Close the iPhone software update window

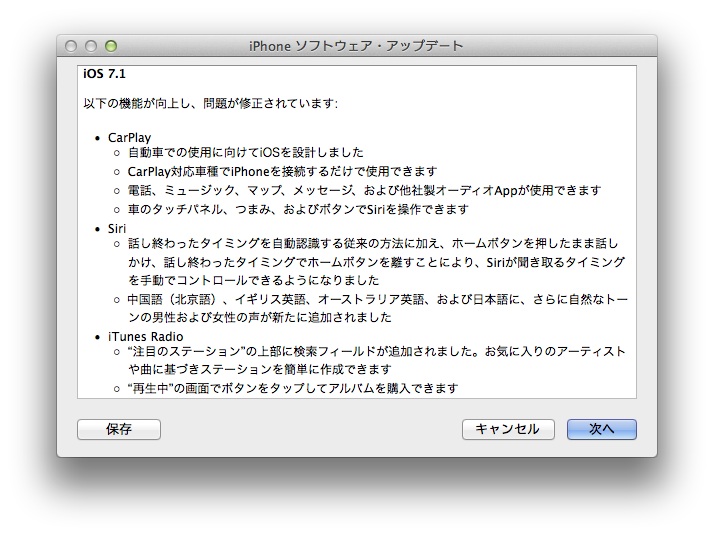click(72, 46)
